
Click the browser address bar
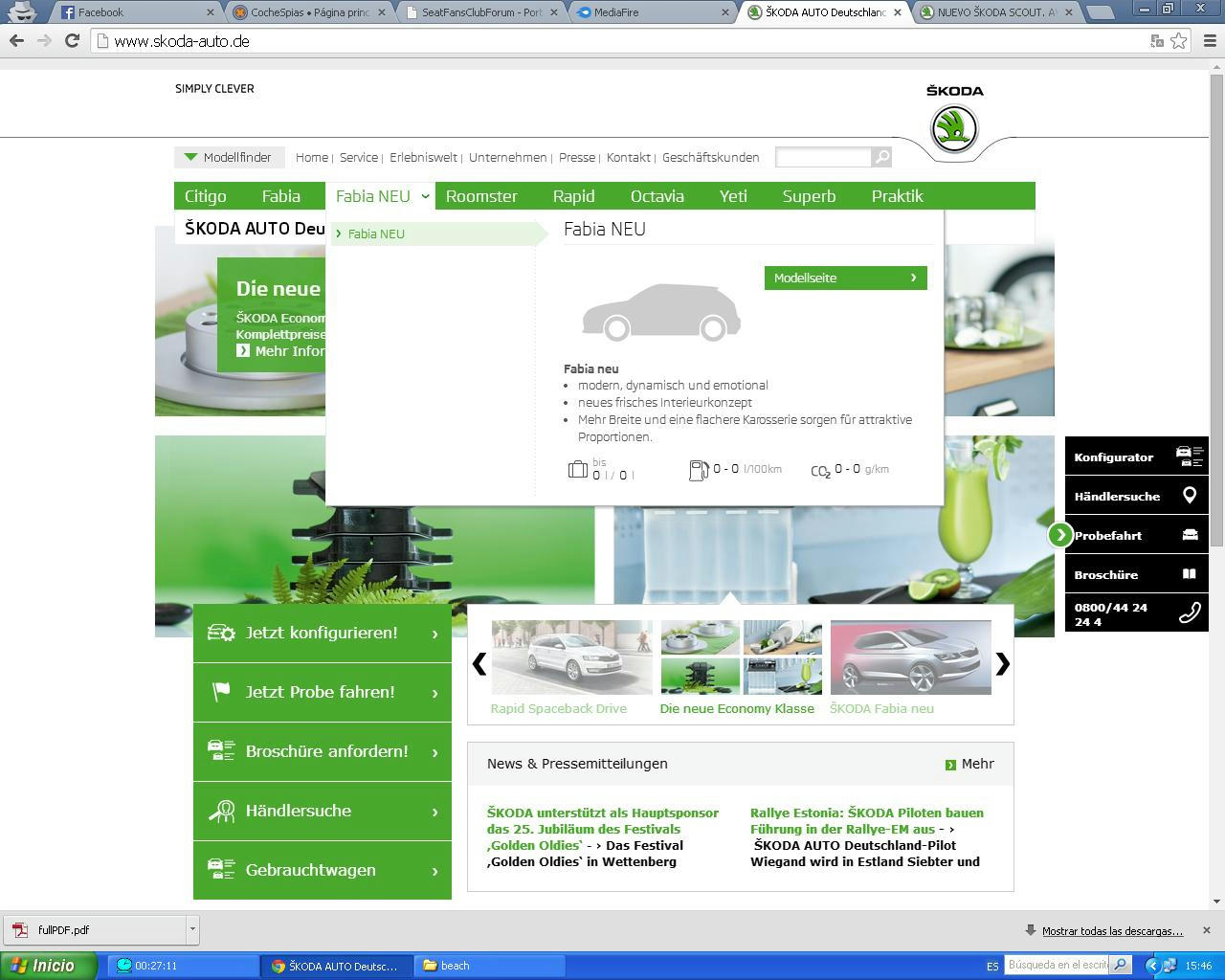pyautogui.click(x=622, y=41)
